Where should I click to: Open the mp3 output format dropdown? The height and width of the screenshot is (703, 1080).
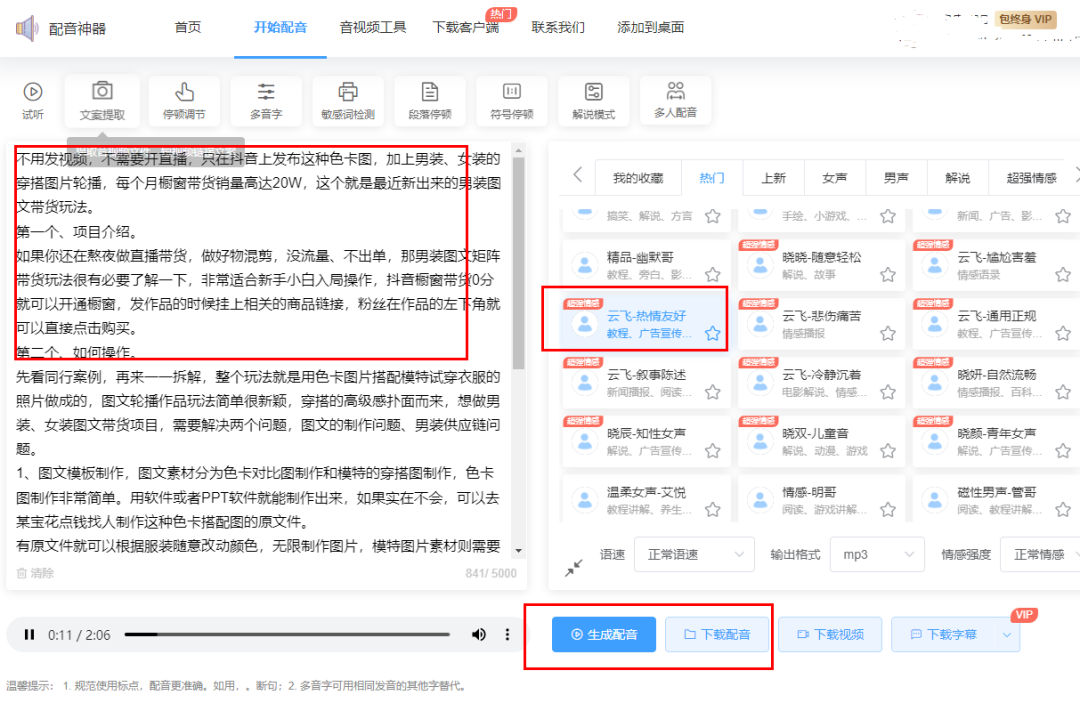click(877, 554)
